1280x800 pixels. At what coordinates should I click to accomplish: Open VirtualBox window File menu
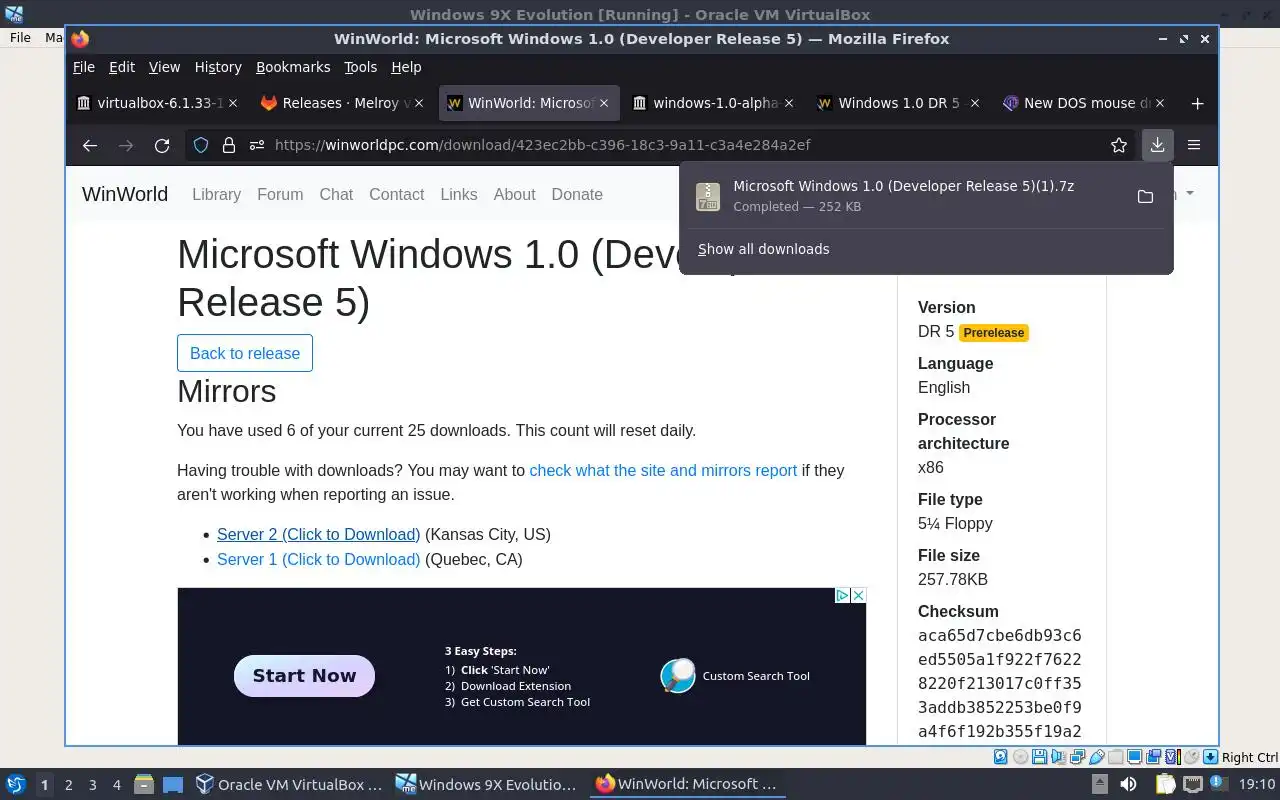coord(20,37)
